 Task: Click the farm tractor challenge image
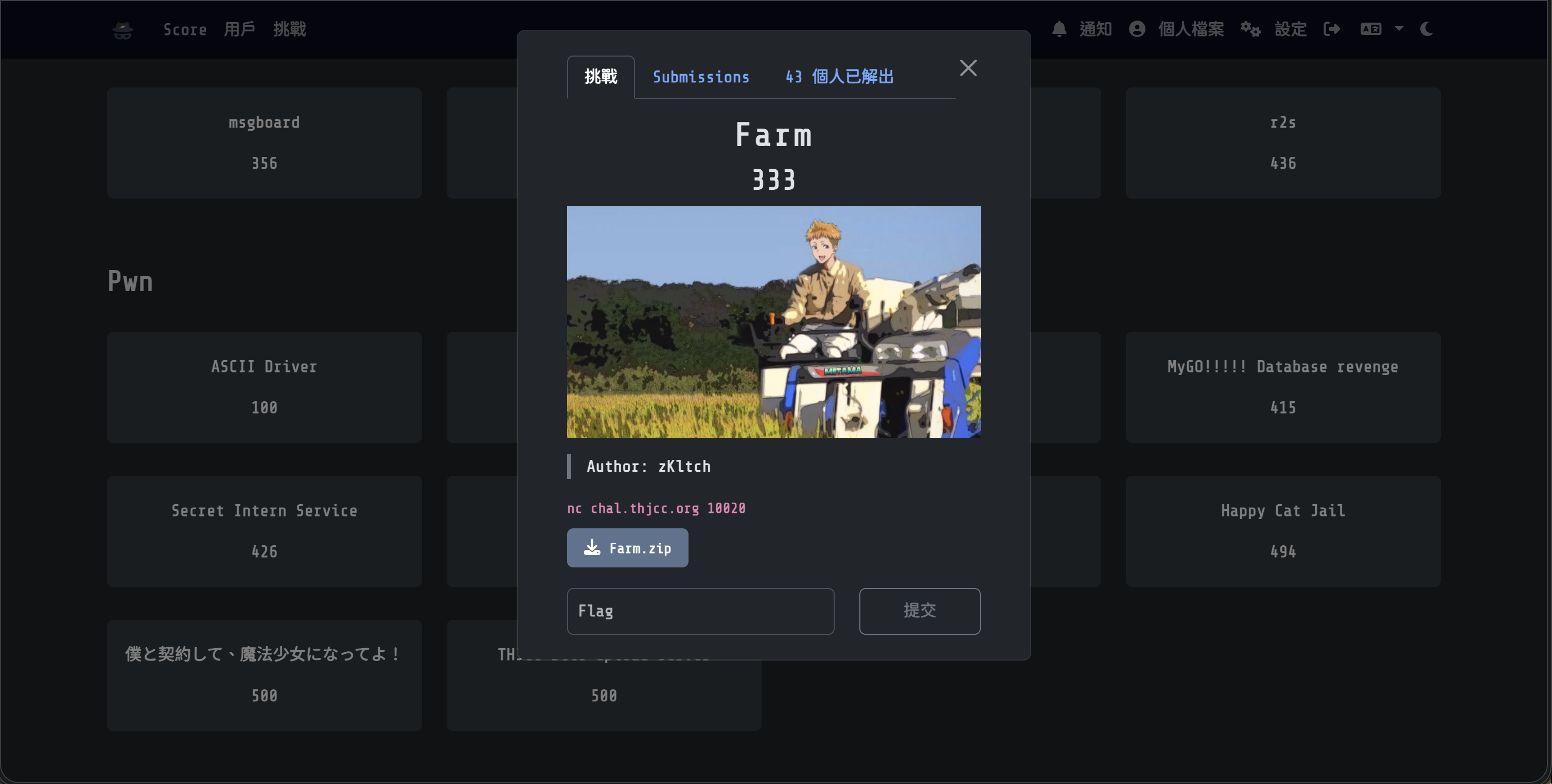tap(773, 322)
